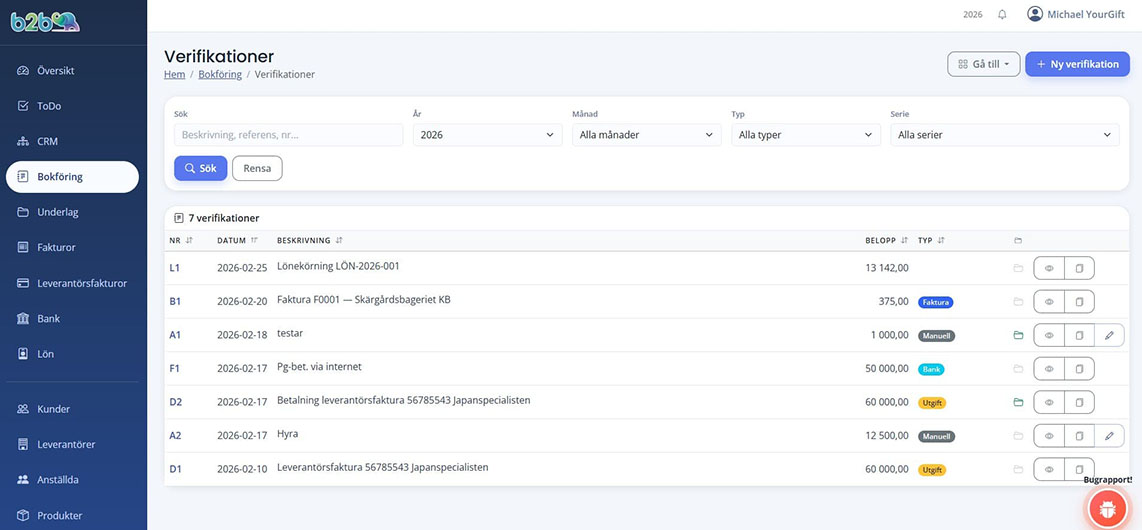This screenshot has height=530, width=1142.
Task: View verification B1 with the eye icon
Action: click(x=1049, y=301)
